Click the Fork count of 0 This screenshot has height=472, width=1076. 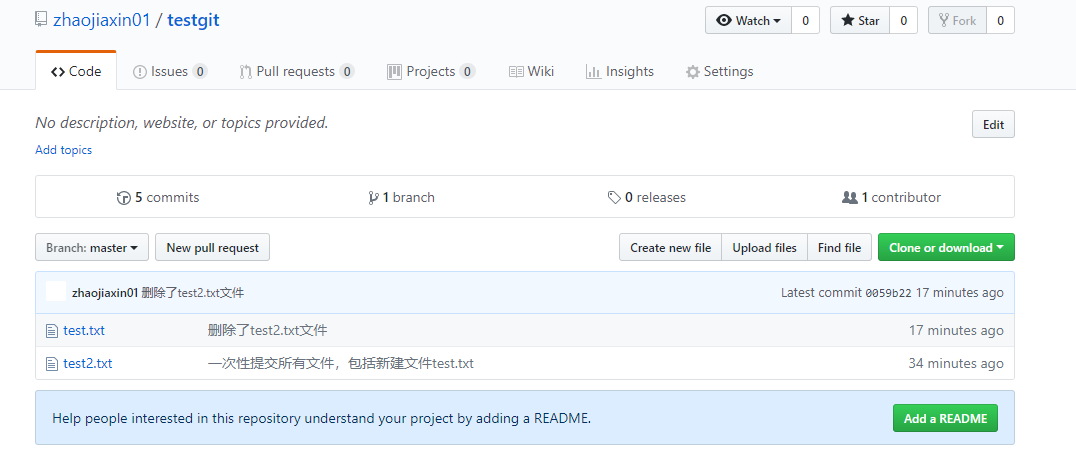click(x=1001, y=21)
